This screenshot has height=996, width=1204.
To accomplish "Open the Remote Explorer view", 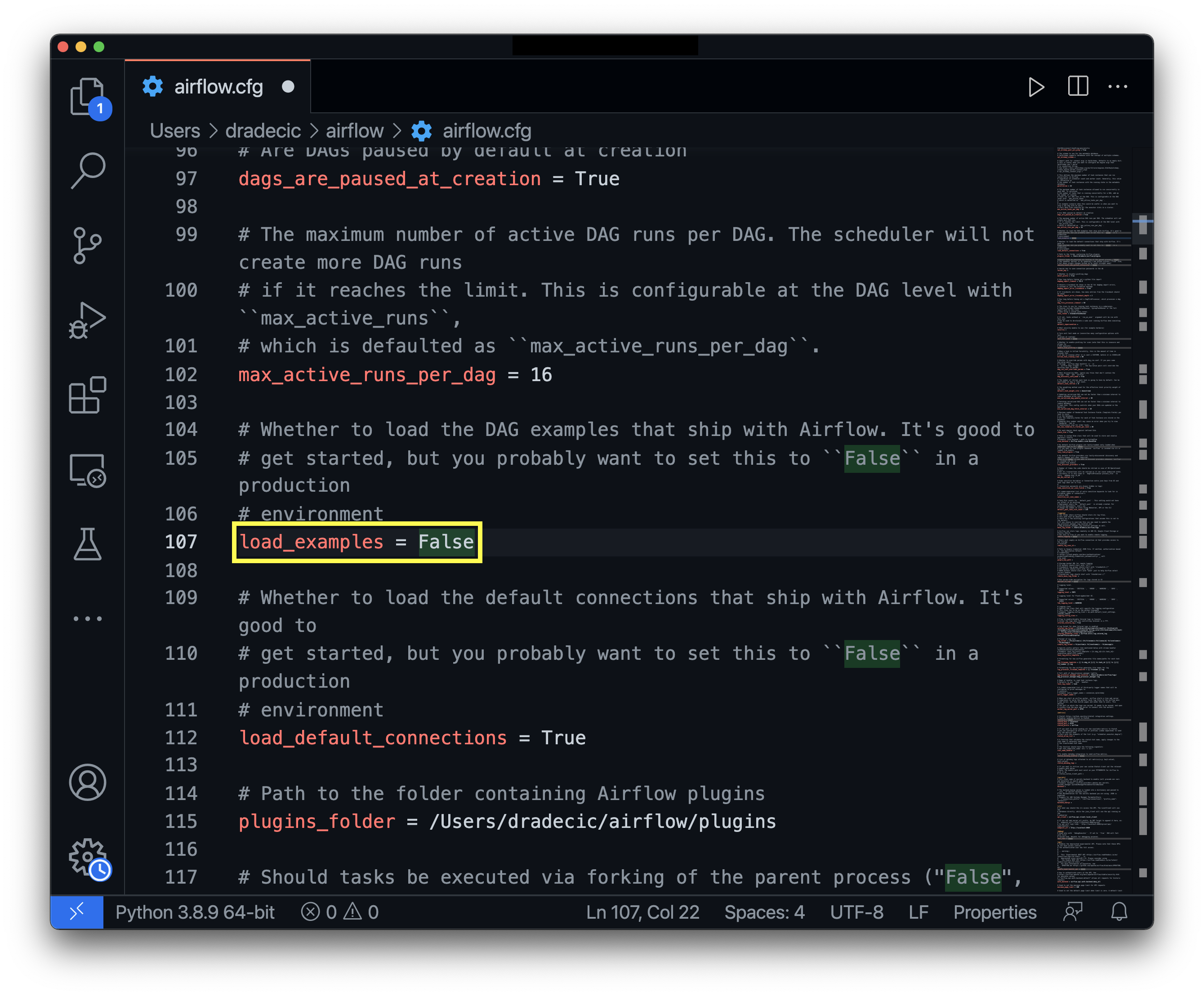I will coord(87,470).
